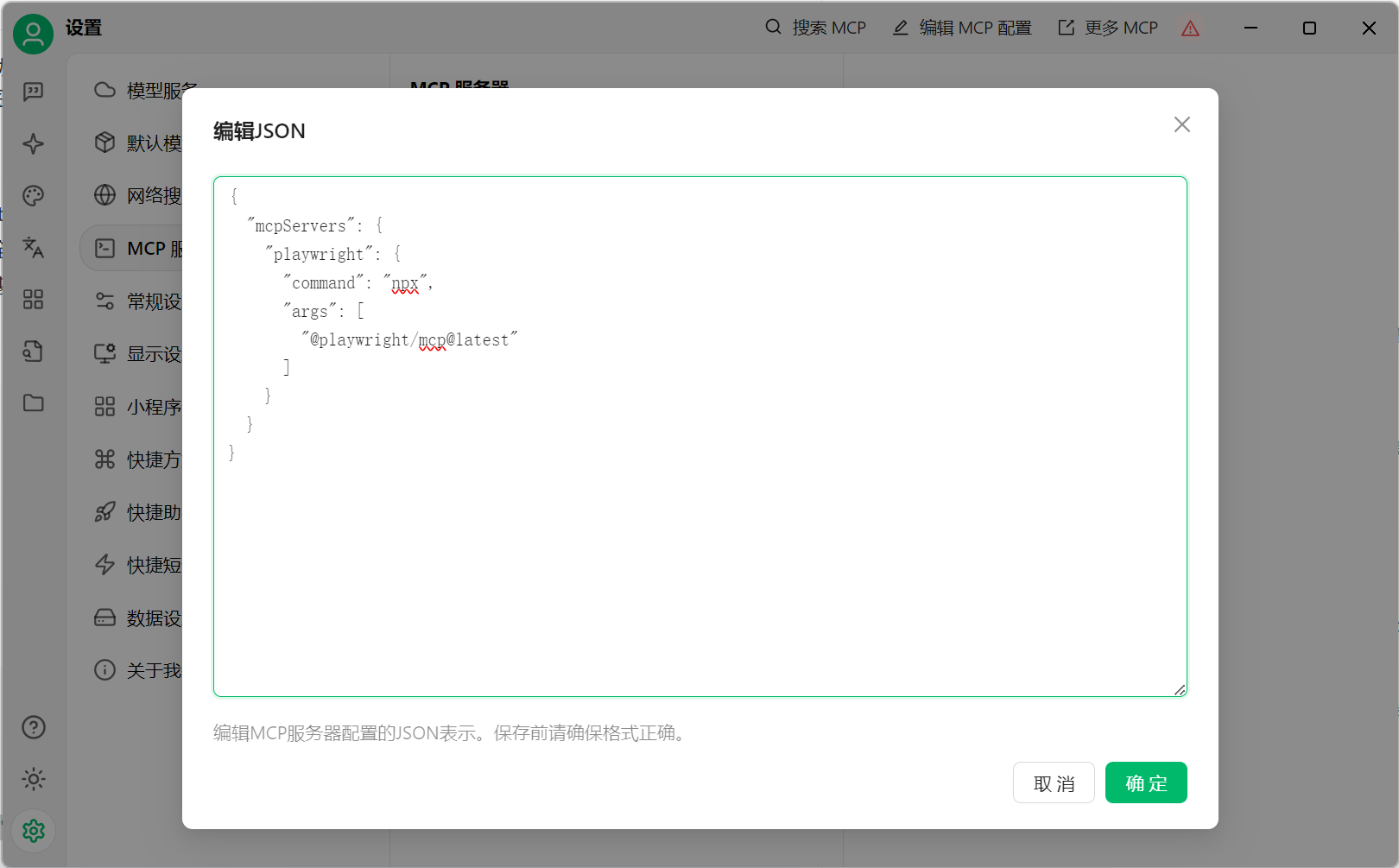
Task: Open the palette painting sidebar icon
Action: pos(33,196)
